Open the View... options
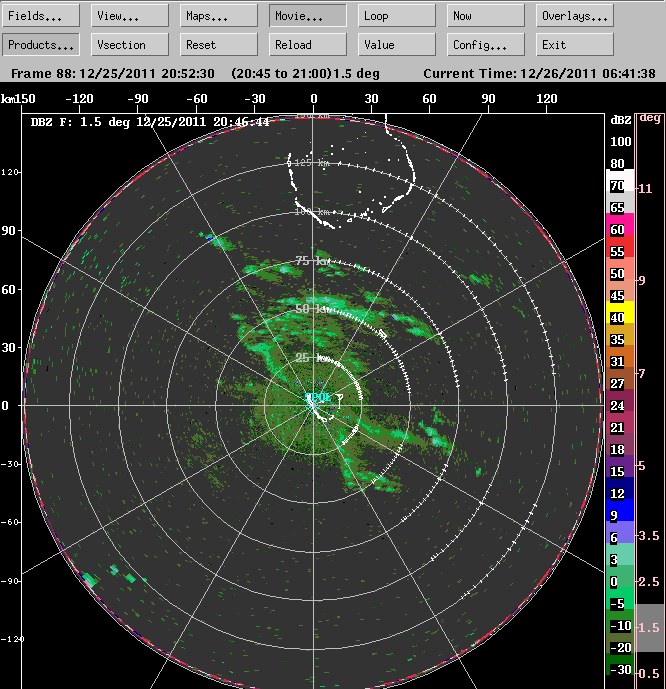The height and width of the screenshot is (689, 666). pos(130,16)
